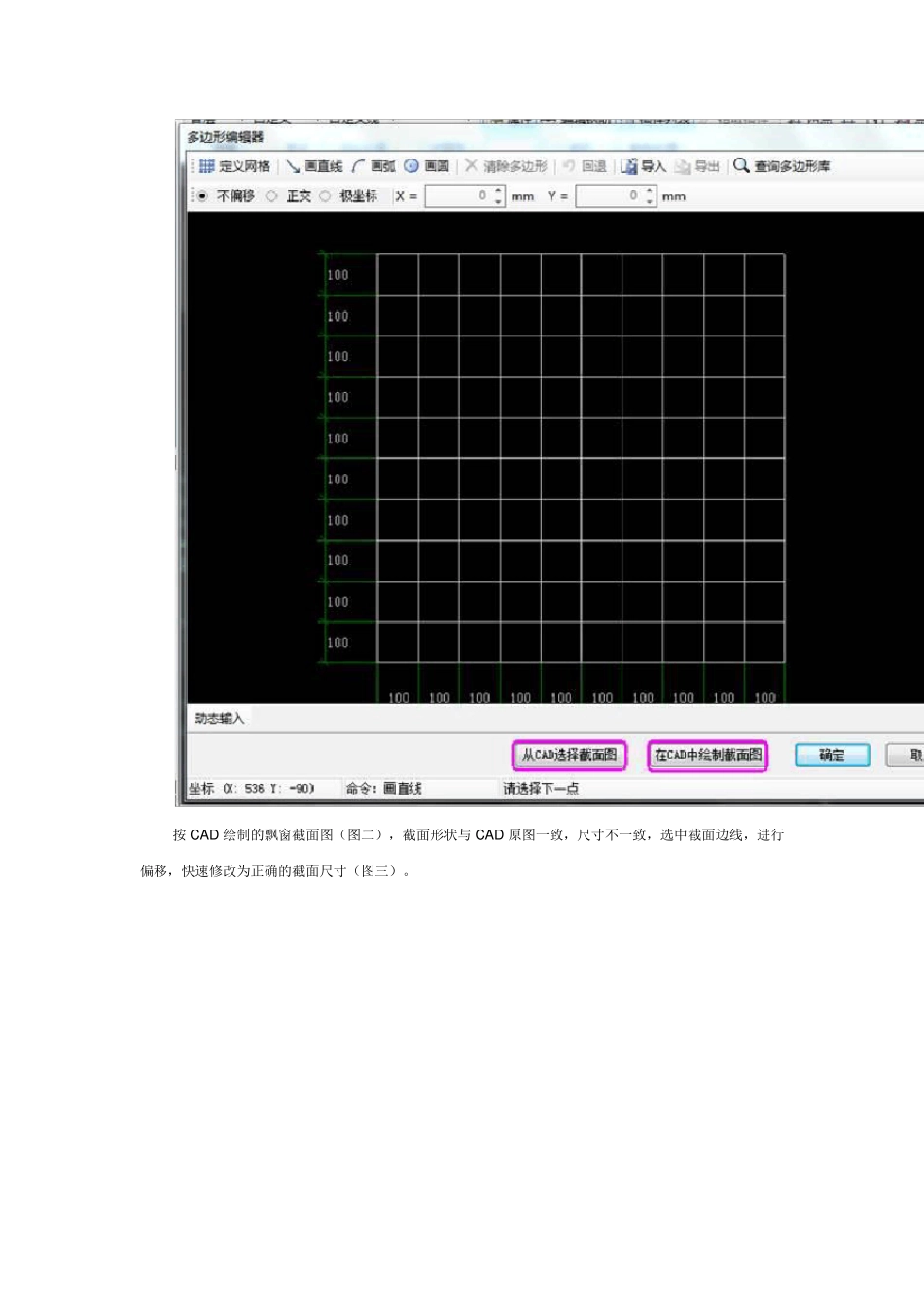Increase the X value with stepper up arrow

click(x=499, y=191)
